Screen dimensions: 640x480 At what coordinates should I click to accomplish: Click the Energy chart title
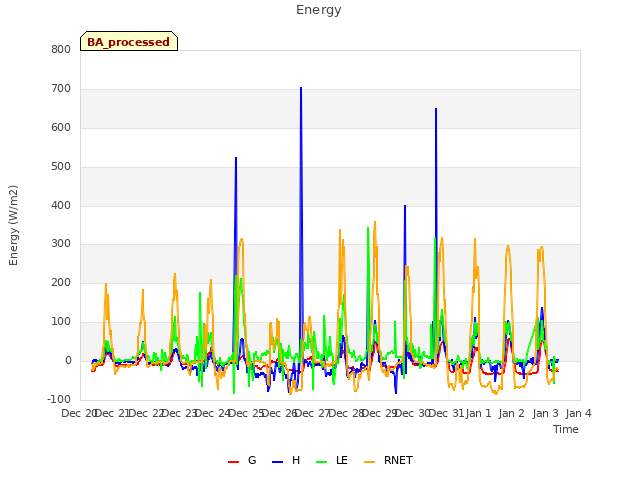tap(319, 10)
